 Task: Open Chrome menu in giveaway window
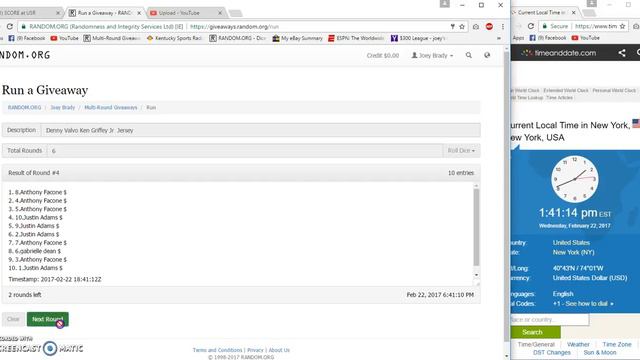pyautogui.click(x=502, y=27)
